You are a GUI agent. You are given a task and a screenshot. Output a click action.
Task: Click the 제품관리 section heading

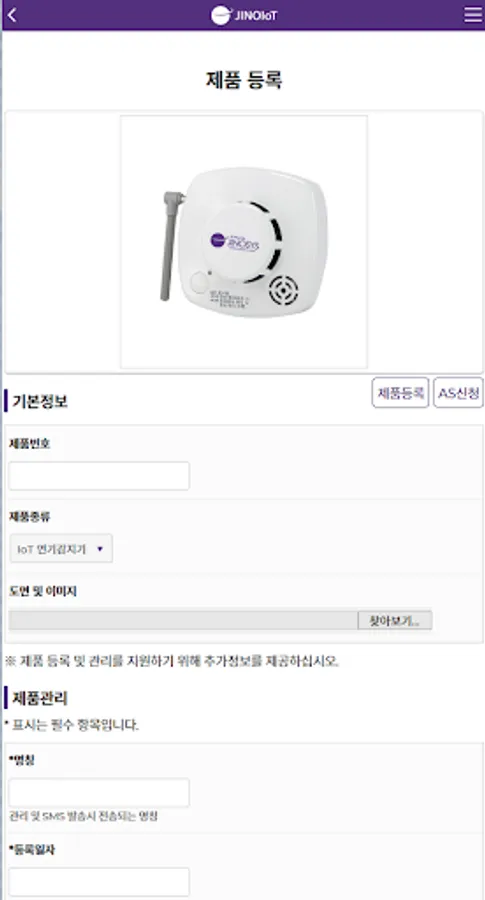click(40, 698)
